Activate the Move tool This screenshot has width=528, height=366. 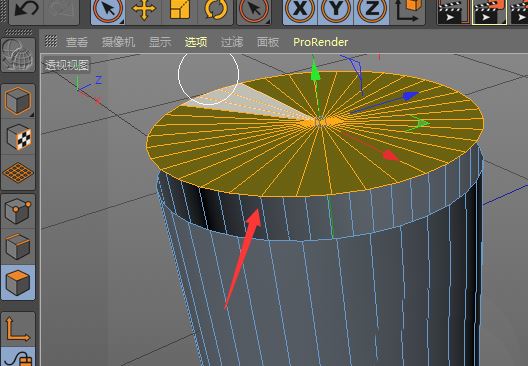144,10
